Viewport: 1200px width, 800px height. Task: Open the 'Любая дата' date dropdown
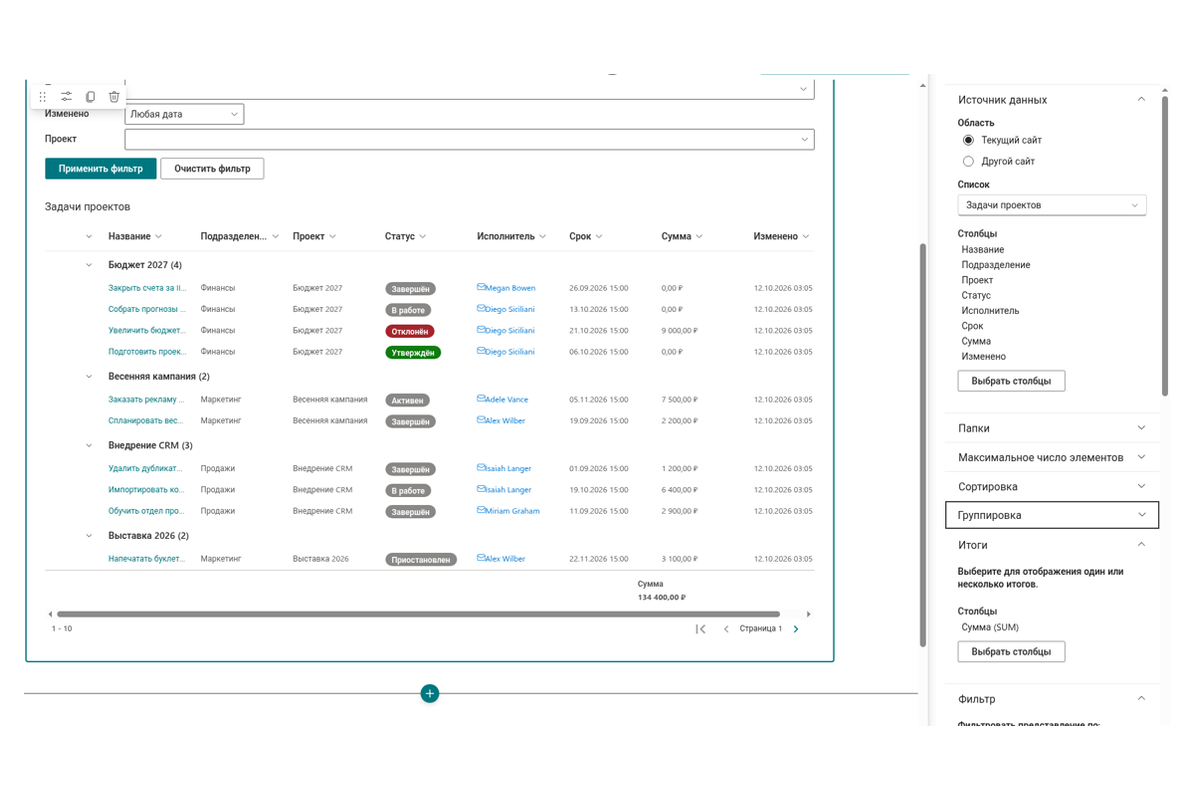tap(184, 114)
